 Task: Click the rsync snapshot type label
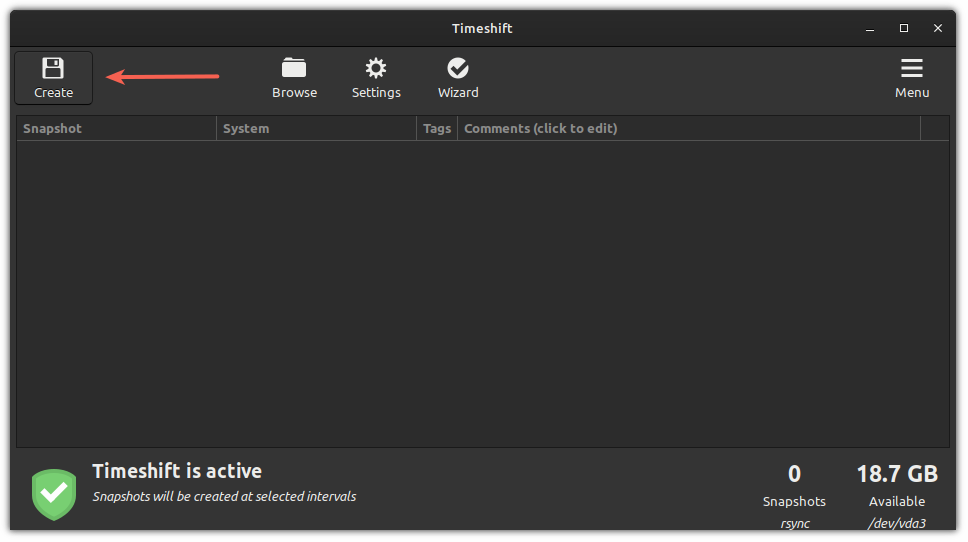click(795, 524)
